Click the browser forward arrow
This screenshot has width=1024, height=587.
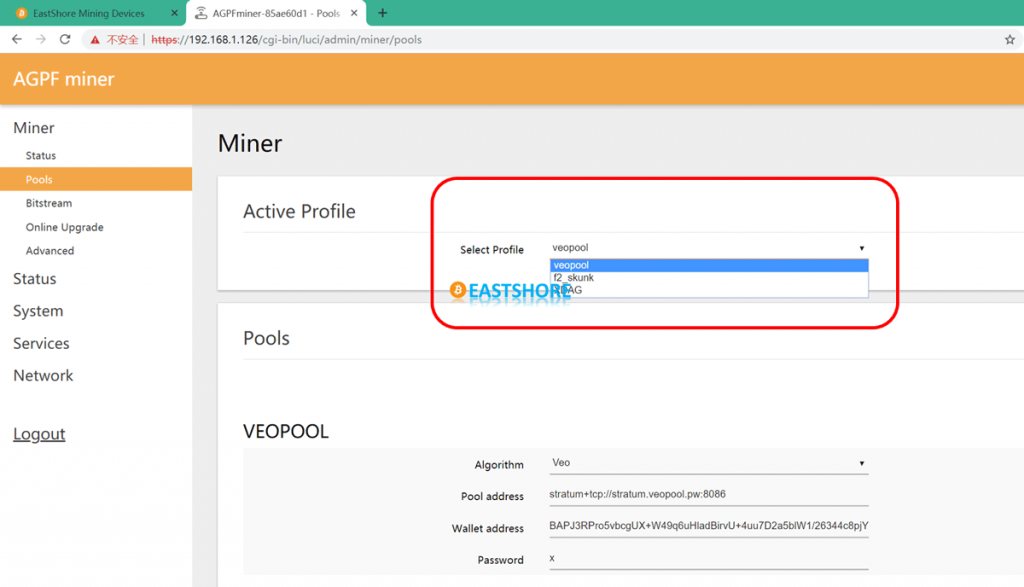(41, 40)
